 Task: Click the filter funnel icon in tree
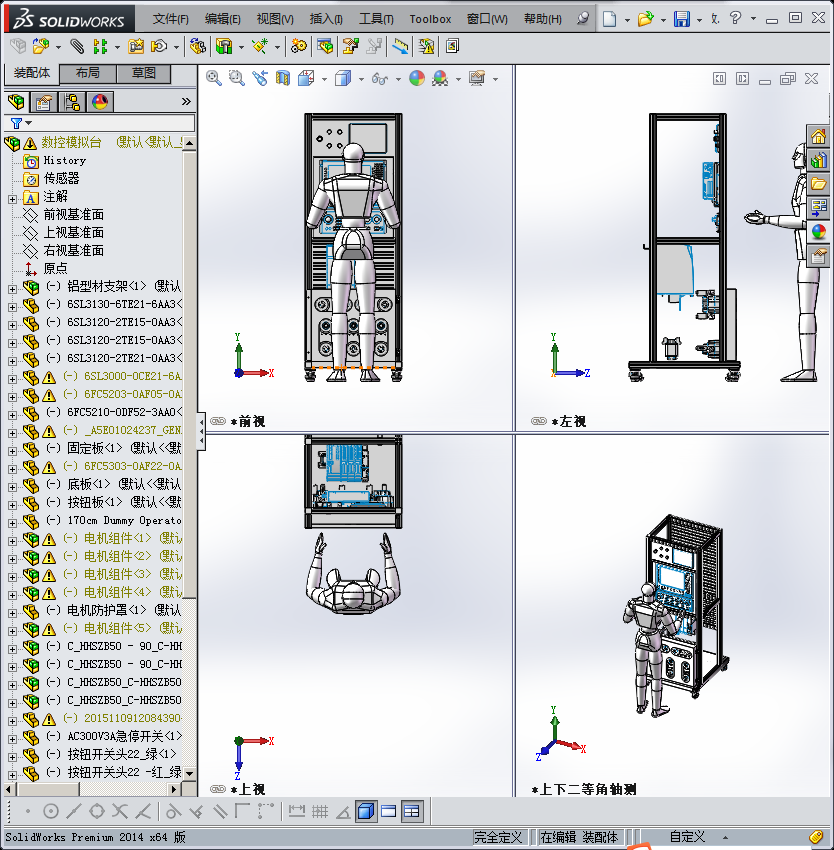click(16, 124)
